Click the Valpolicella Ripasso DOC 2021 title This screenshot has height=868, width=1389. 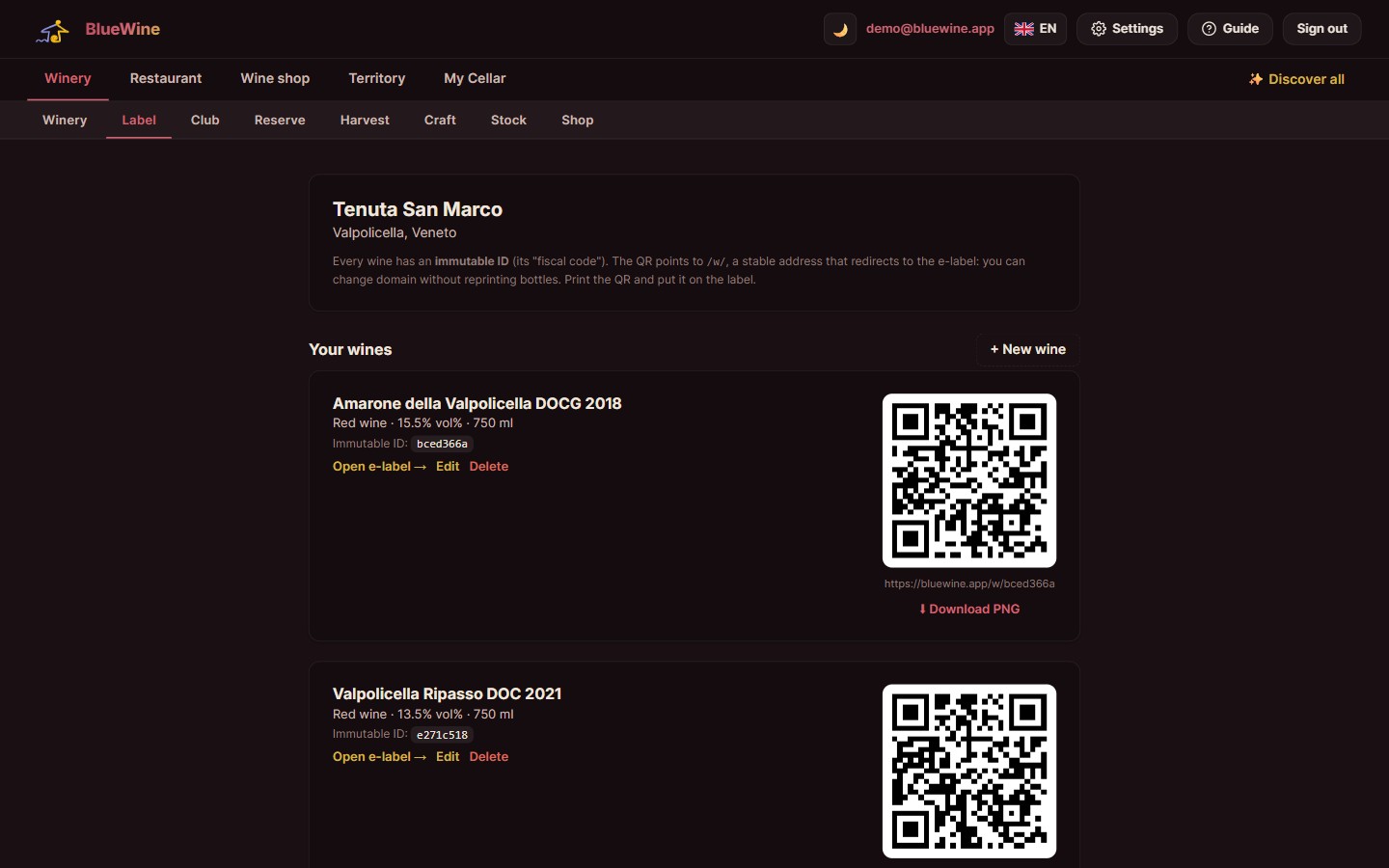point(447,693)
